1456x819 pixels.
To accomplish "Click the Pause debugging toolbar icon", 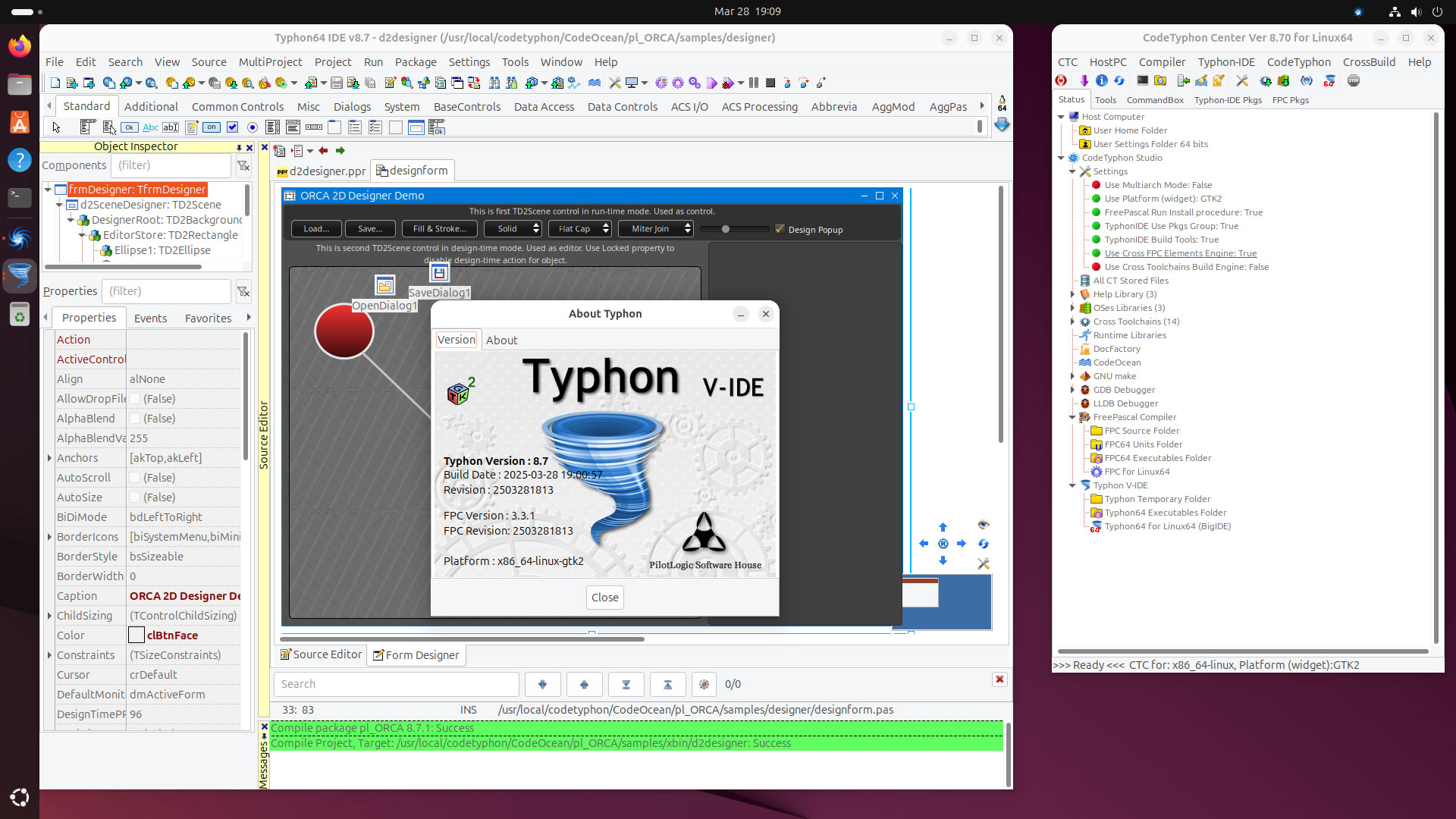I will [x=754, y=83].
